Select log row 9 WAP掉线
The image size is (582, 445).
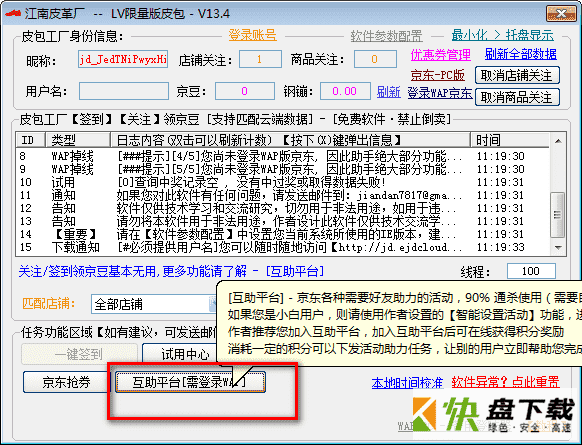[x=282, y=169]
